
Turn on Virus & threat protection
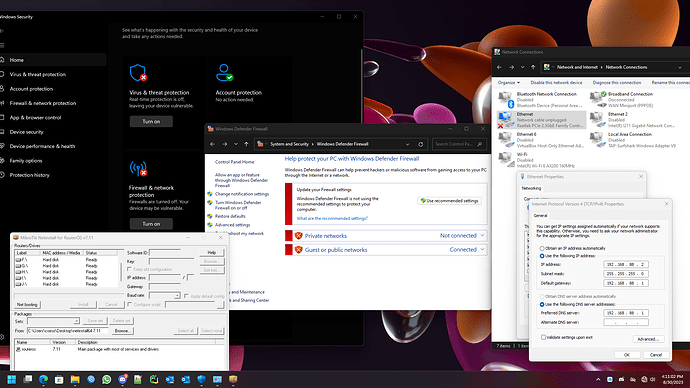[x=151, y=121]
